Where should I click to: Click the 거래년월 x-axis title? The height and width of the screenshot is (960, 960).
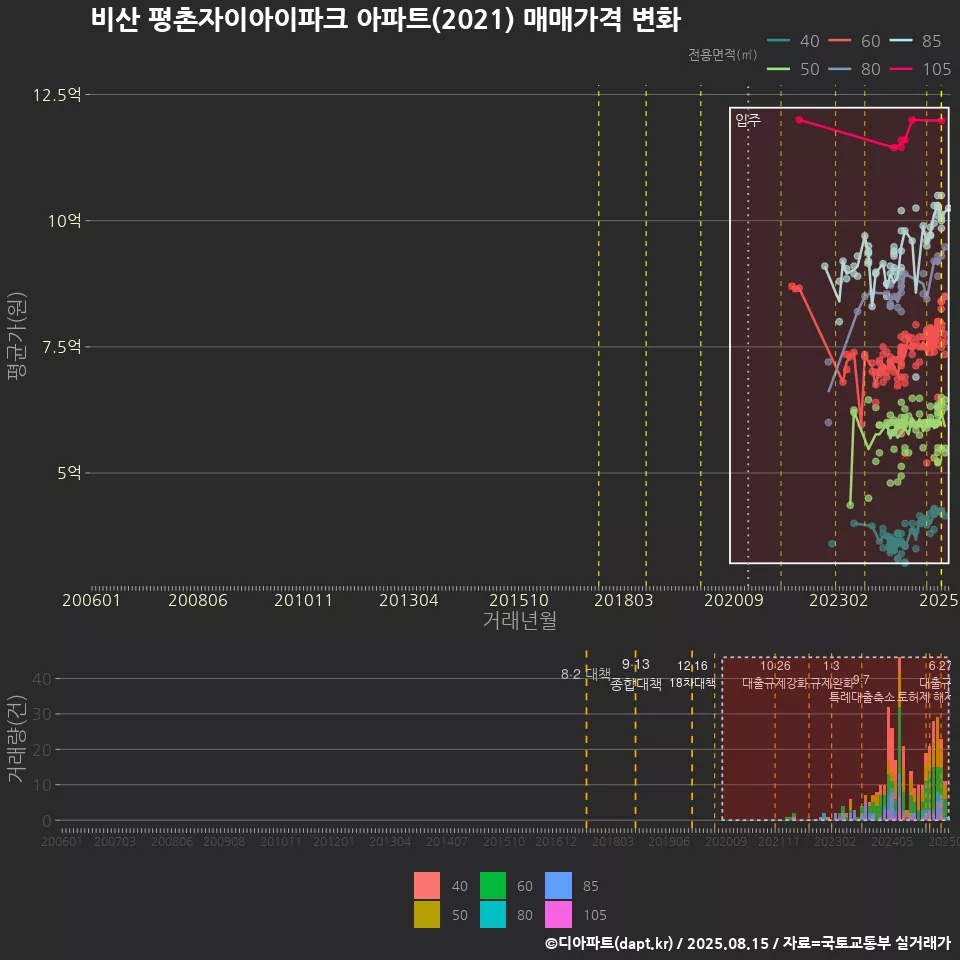(520, 620)
